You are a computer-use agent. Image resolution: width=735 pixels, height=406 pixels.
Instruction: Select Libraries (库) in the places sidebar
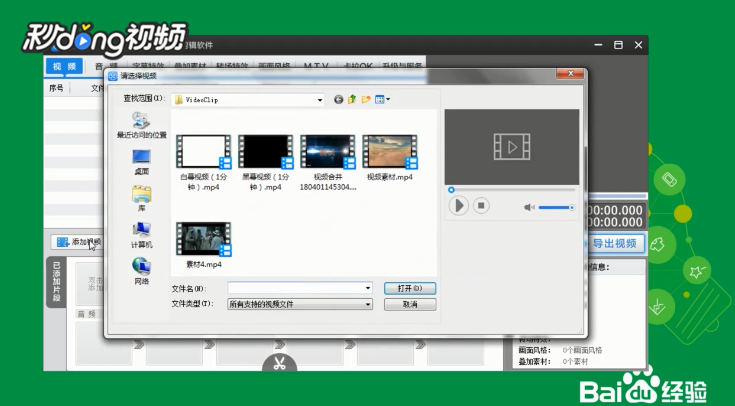pos(142,198)
